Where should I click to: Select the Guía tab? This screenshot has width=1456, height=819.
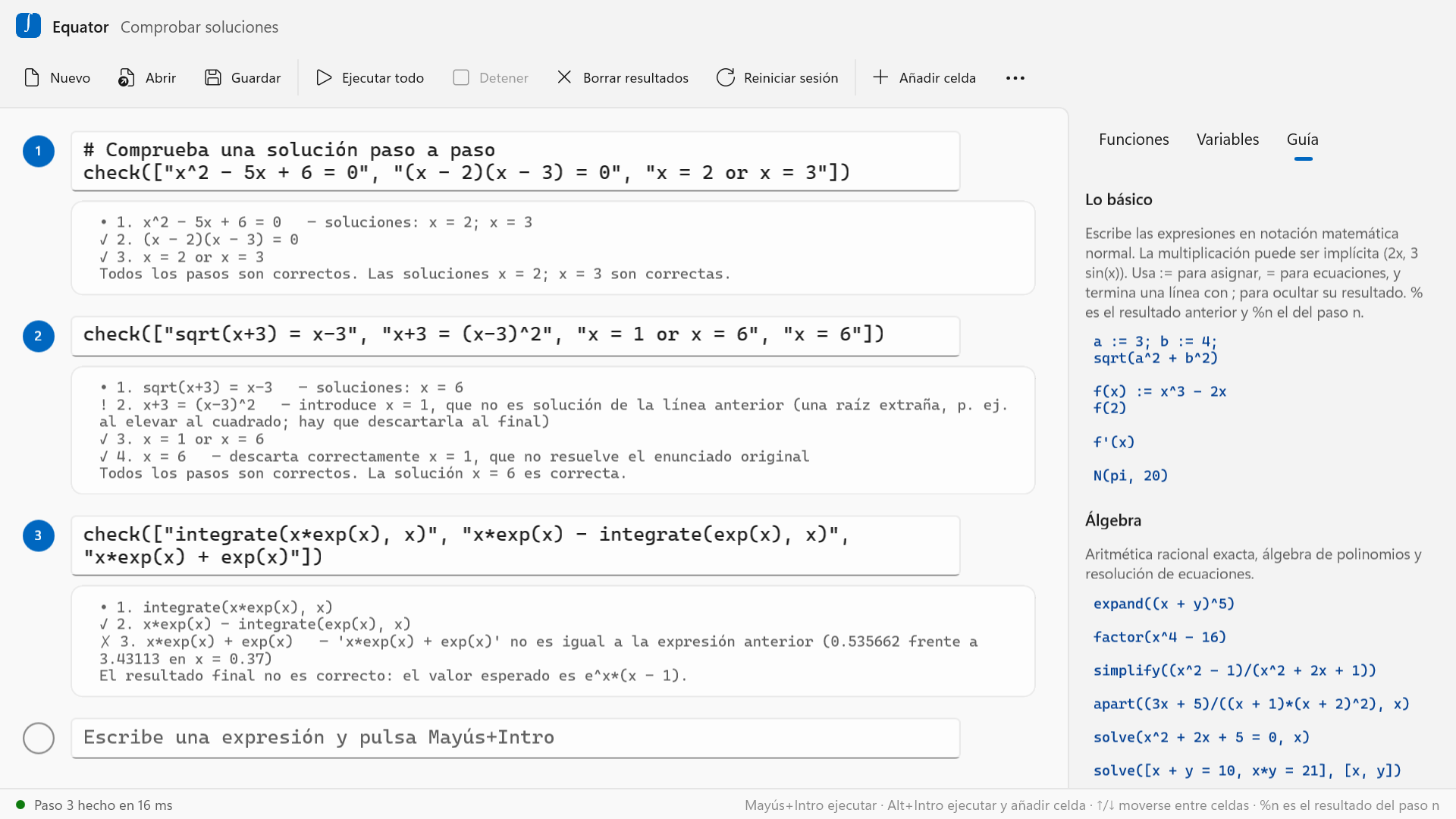coord(1303,140)
